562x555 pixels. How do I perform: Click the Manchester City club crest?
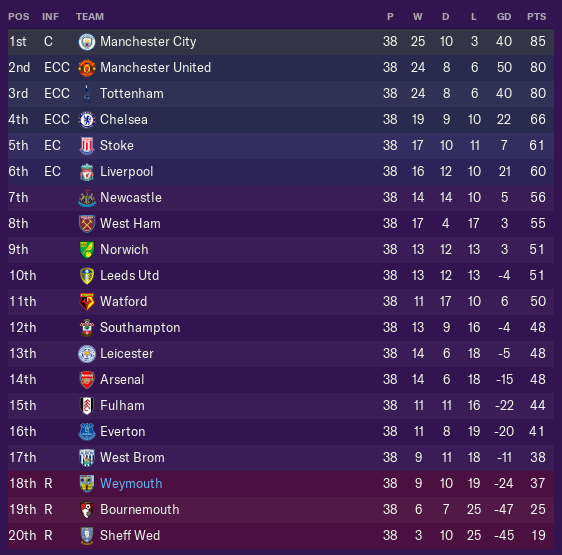click(x=87, y=42)
